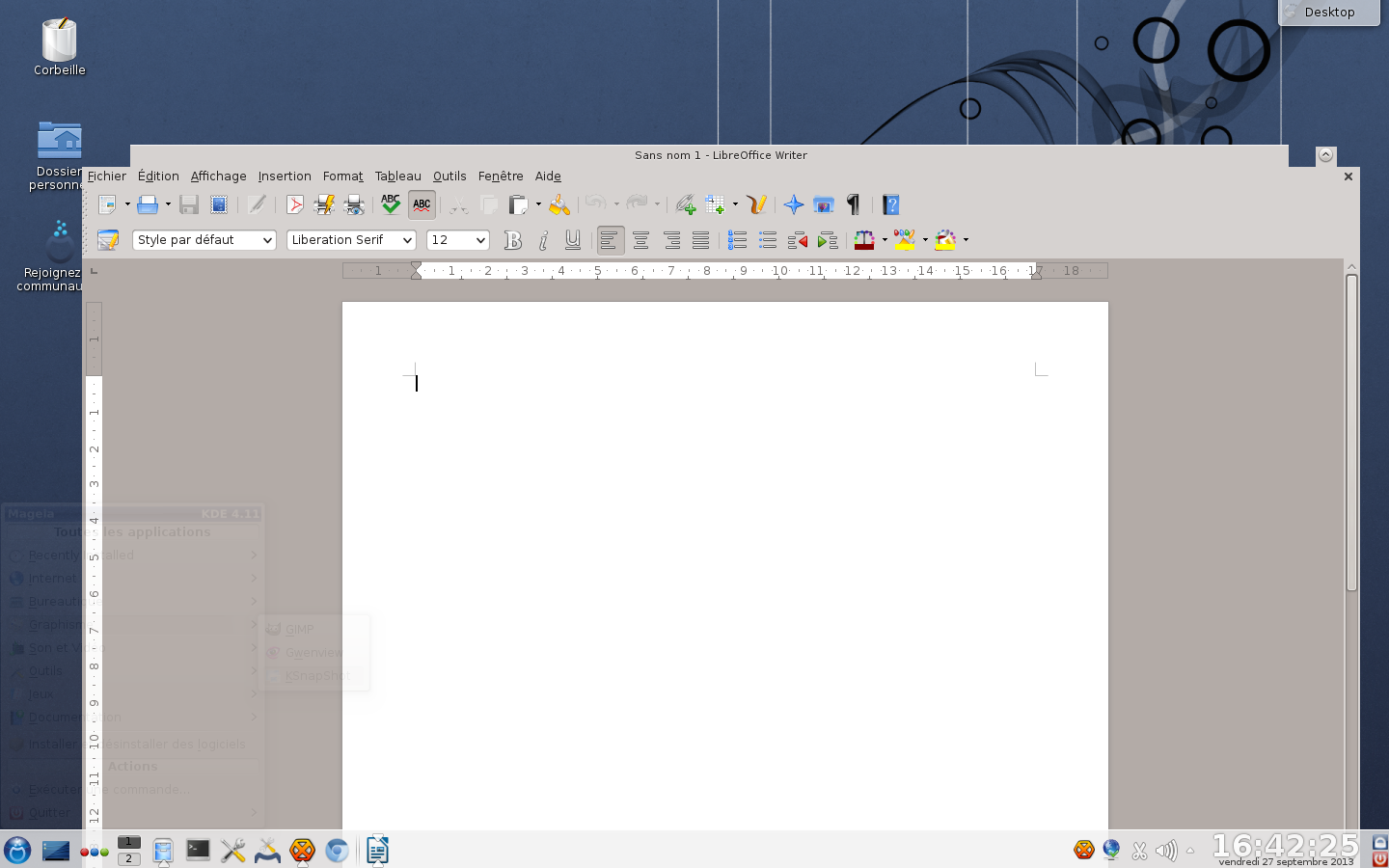
Task: Show the Draw Functions toolbar
Action: (x=757, y=204)
